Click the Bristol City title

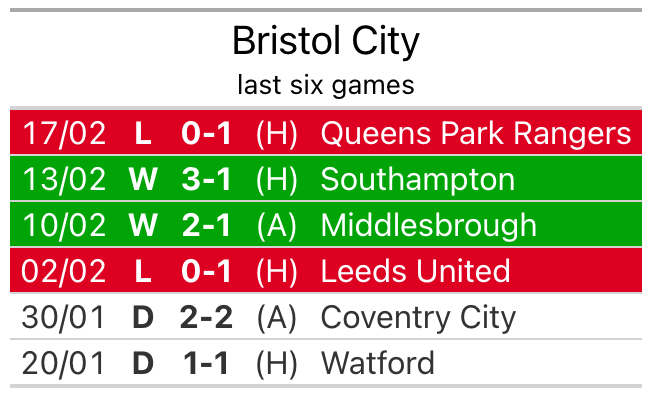coord(326,42)
